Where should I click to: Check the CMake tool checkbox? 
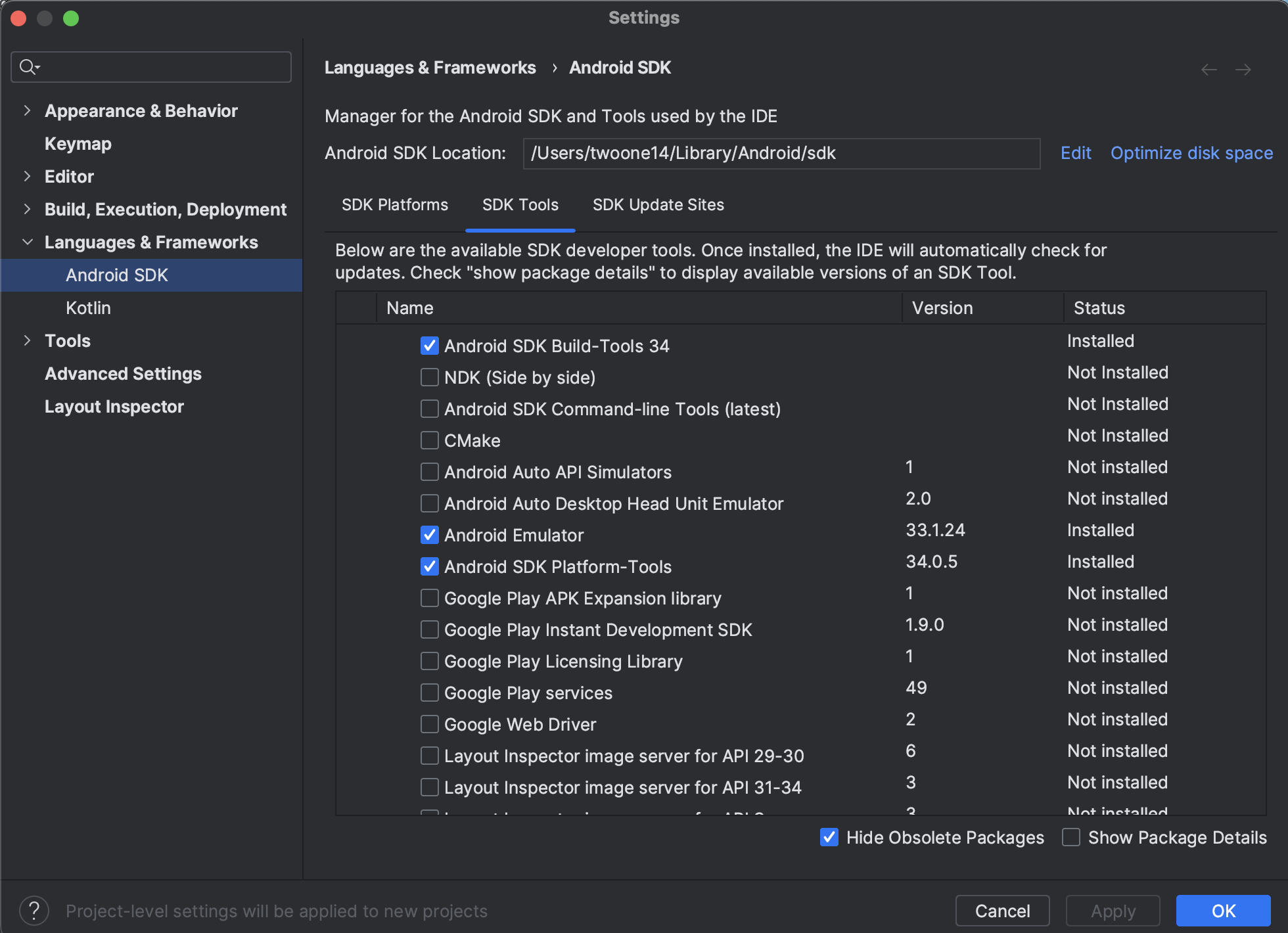point(429,440)
